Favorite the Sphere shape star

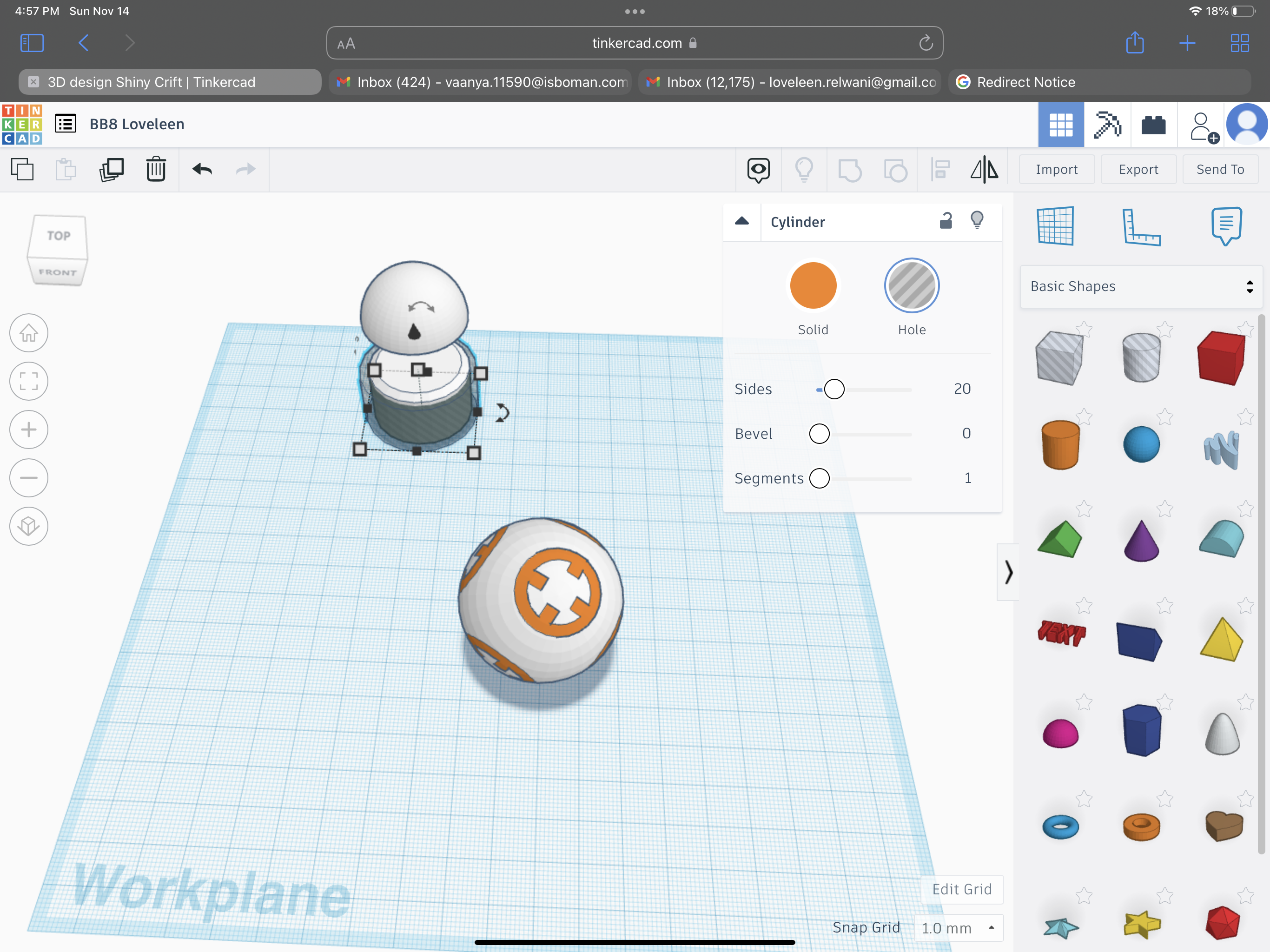pos(1165,416)
